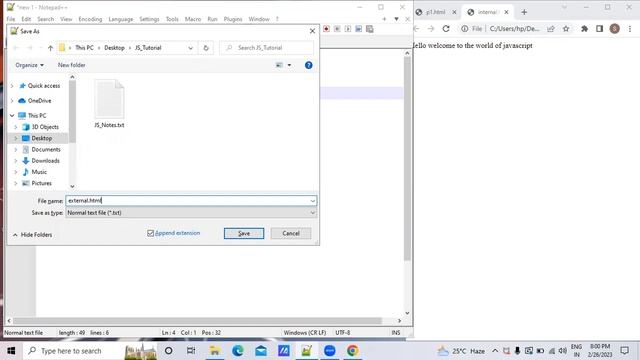Click the Record macro icon in Notepad++ toolbar
The height and width of the screenshot is (360, 640).
coord(326,29)
